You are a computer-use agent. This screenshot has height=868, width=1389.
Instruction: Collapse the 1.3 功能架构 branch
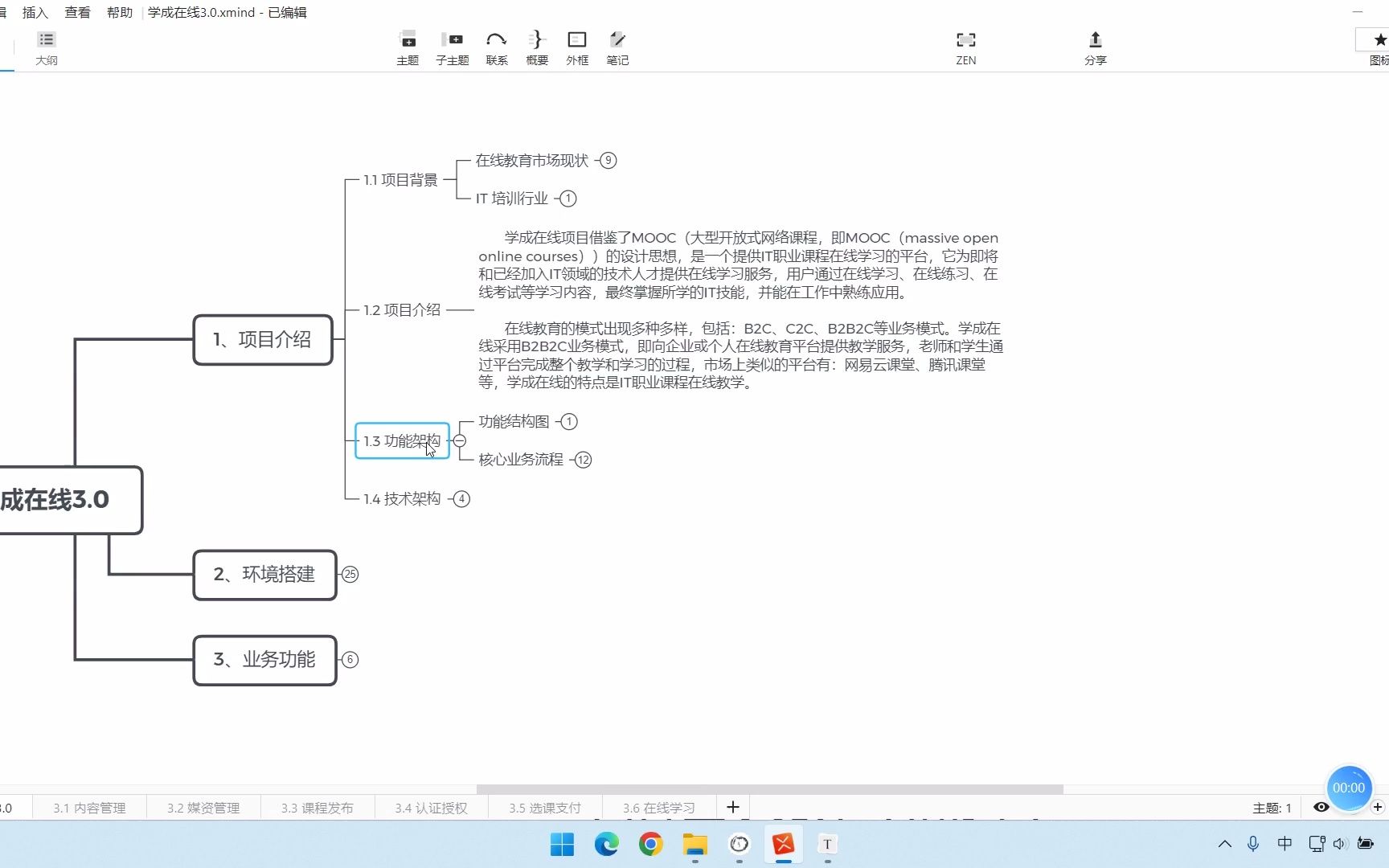point(460,440)
